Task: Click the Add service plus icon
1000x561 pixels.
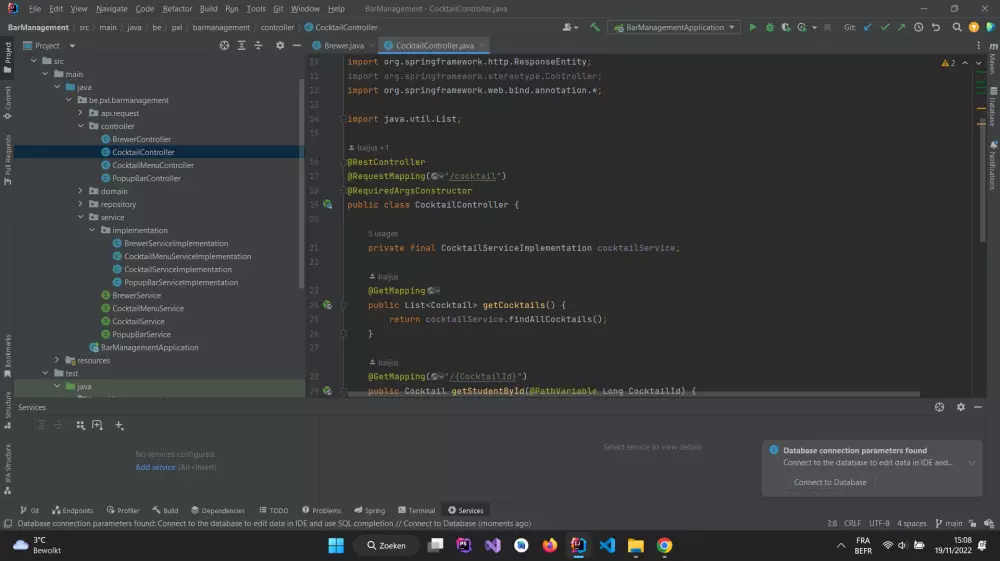Action: click(119, 425)
